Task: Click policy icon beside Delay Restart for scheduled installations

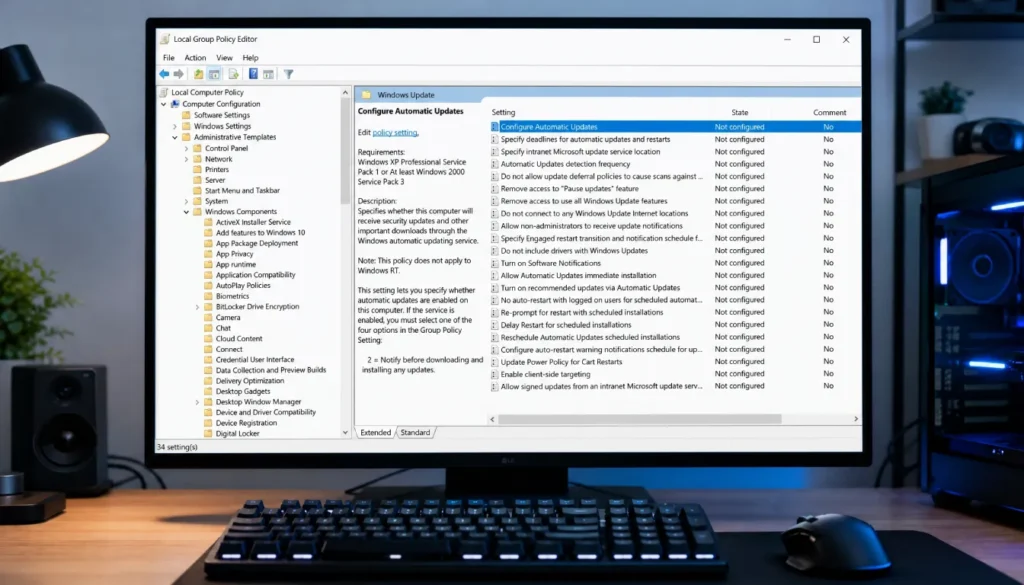Action: coord(494,324)
